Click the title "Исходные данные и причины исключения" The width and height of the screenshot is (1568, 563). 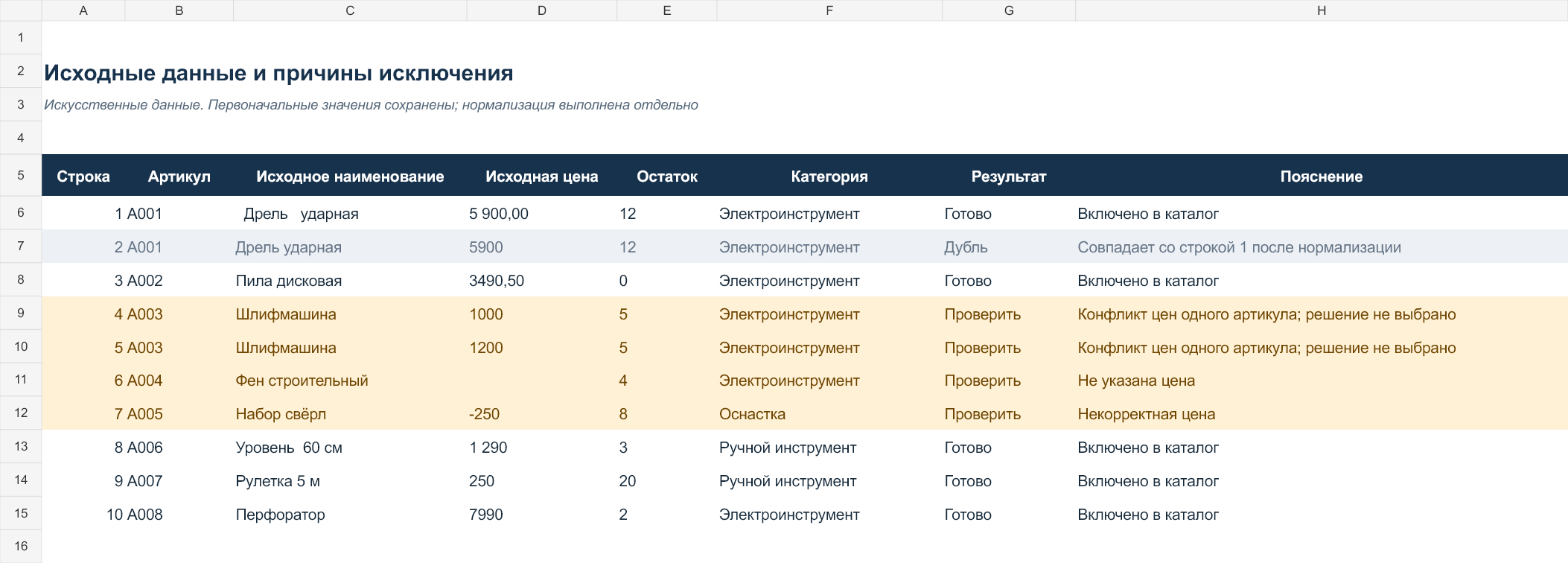278,73
